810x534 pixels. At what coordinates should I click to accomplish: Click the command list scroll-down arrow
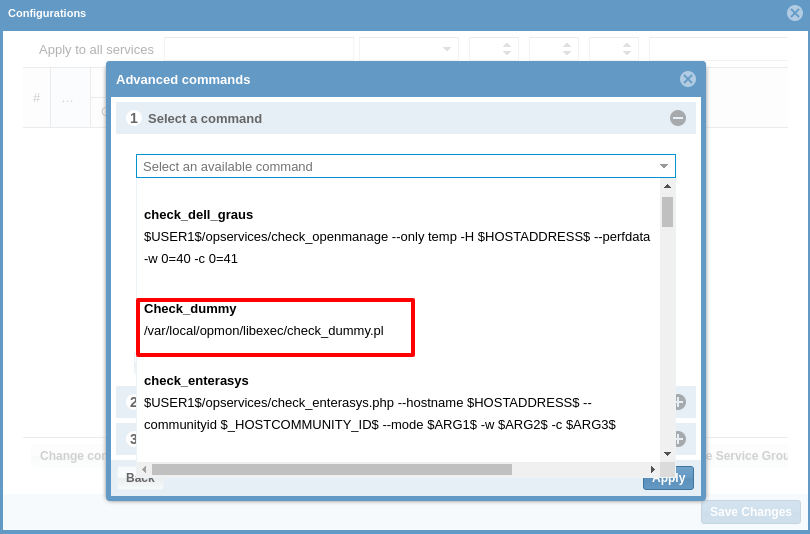[x=667, y=453]
